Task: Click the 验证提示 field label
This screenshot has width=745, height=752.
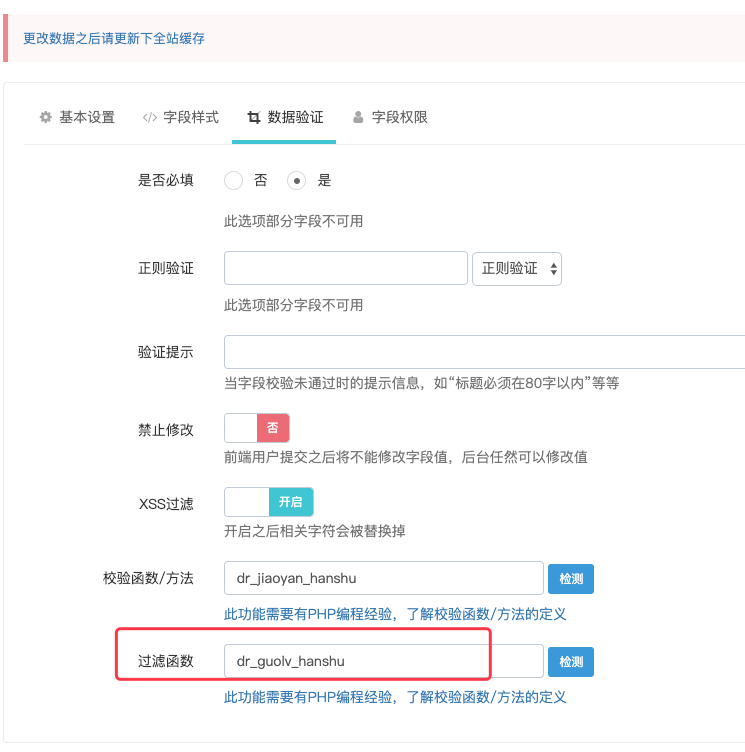Action: (x=166, y=352)
